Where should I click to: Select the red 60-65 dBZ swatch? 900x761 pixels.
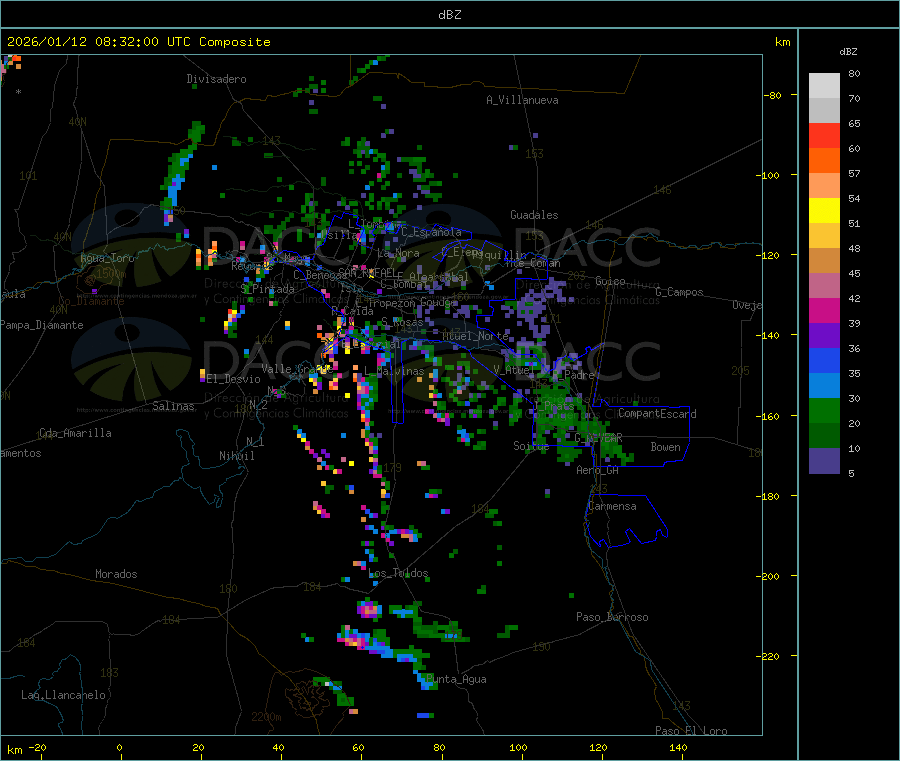click(824, 136)
